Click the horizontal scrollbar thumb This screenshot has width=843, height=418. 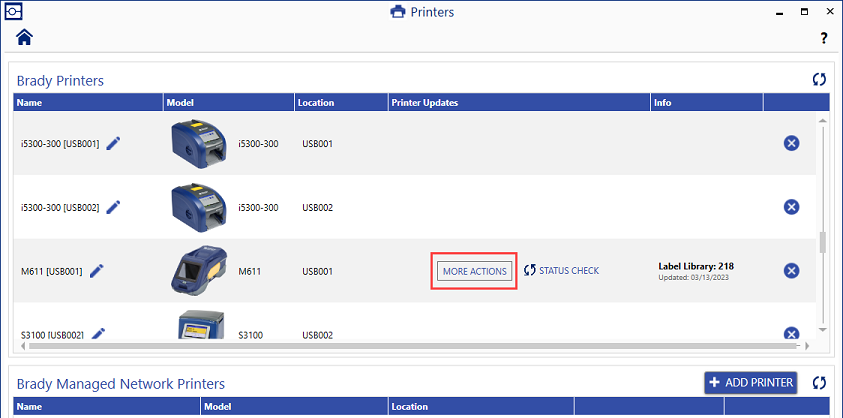coord(415,346)
